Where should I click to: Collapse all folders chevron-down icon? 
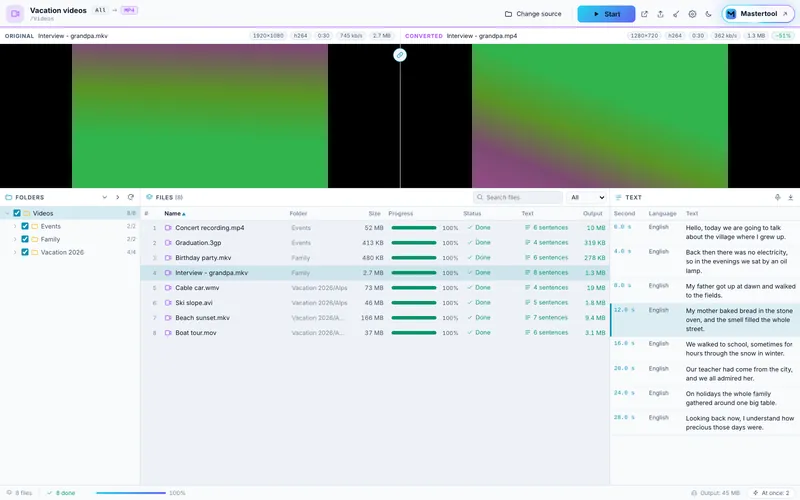click(x=105, y=197)
